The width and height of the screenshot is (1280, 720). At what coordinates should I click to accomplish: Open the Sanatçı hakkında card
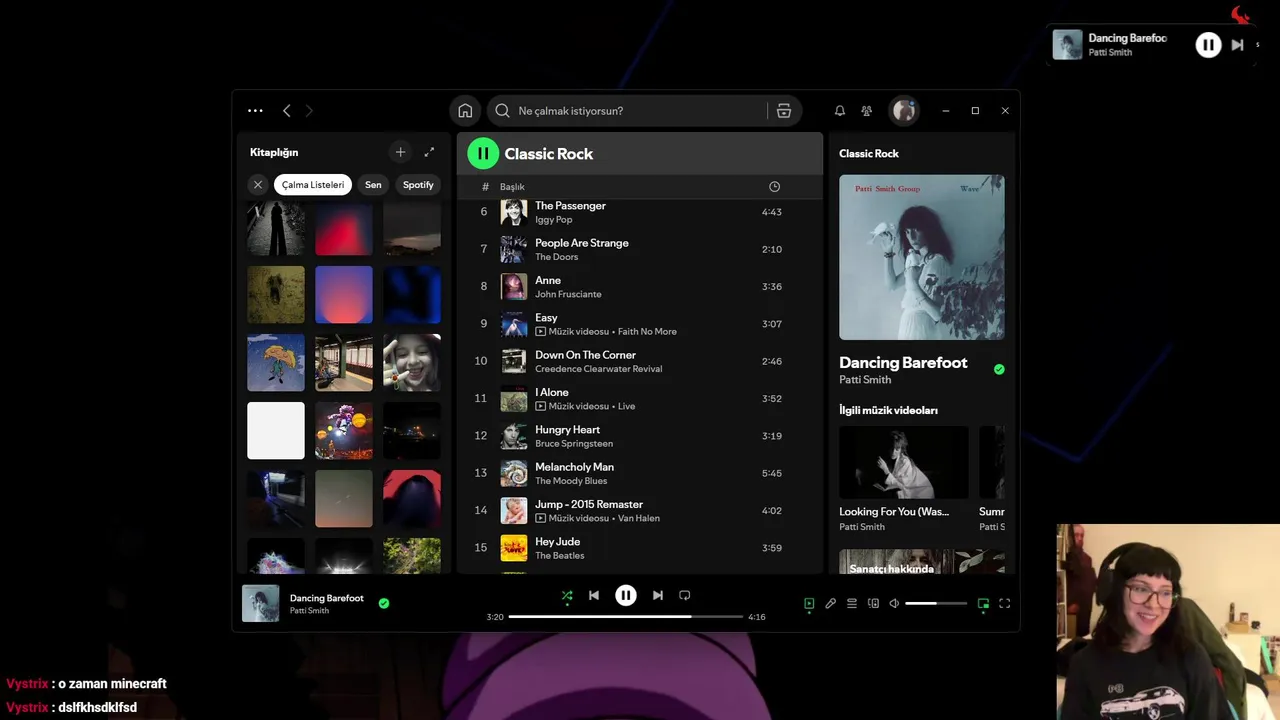(922, 562)
